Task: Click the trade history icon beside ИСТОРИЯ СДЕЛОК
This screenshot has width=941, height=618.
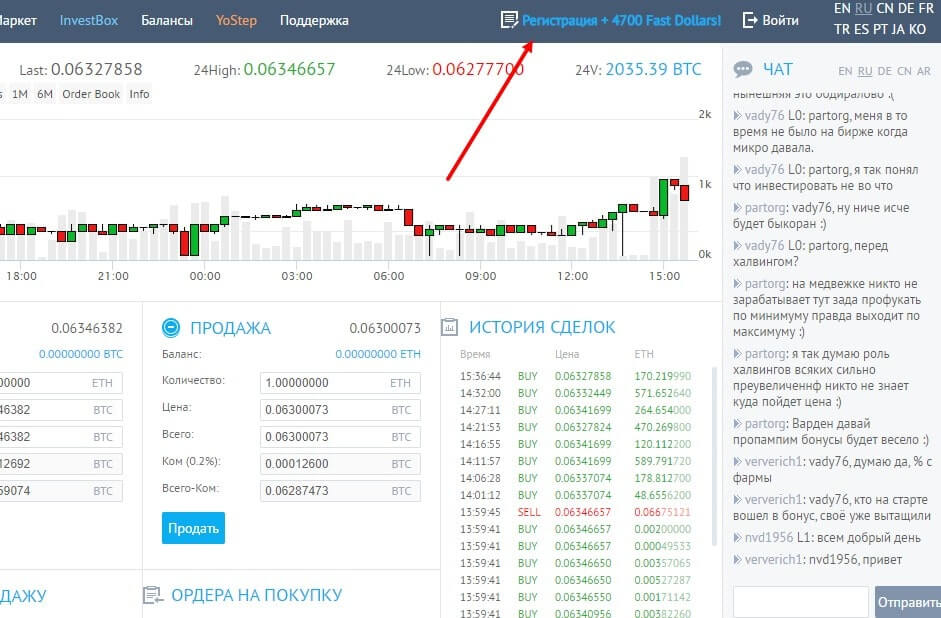Action: click(x=450, y=327)
